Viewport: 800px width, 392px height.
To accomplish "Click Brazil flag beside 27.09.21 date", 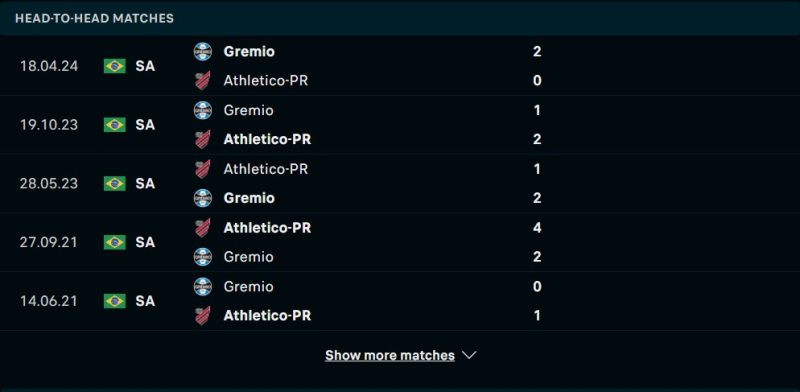I will pyautogui.click(x=115, y=242).
